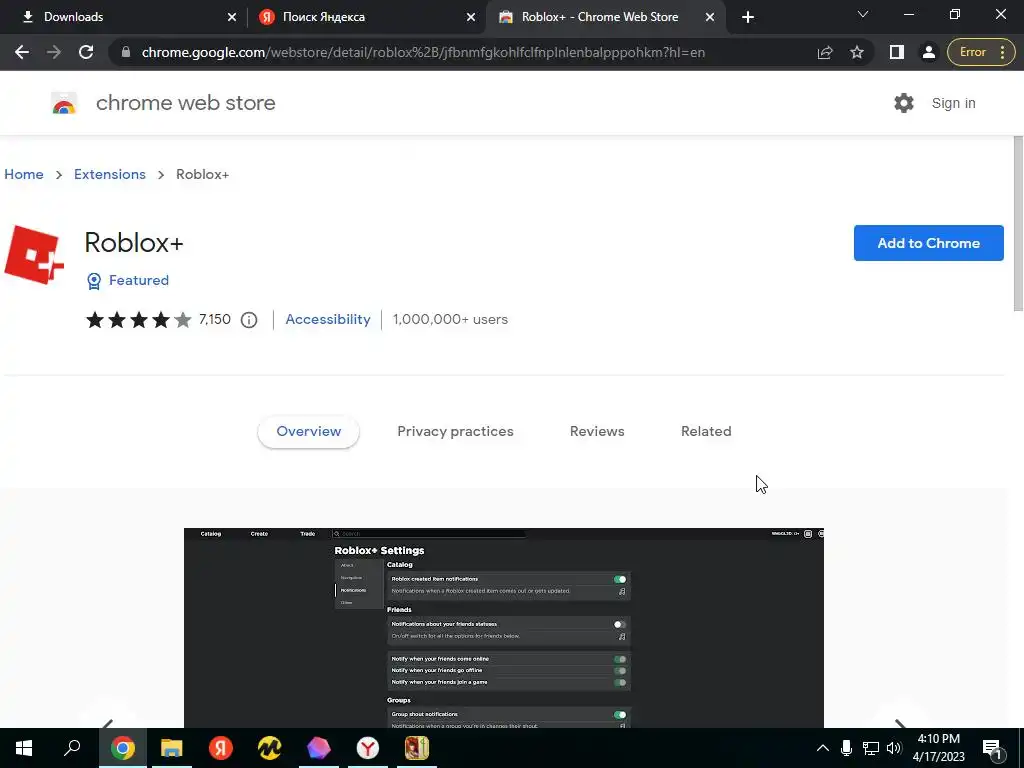Image resolution: width=1024 pixels, height=768 pixels.
Task: Click the microphone tray icon
Action: [x=846, y=748]
